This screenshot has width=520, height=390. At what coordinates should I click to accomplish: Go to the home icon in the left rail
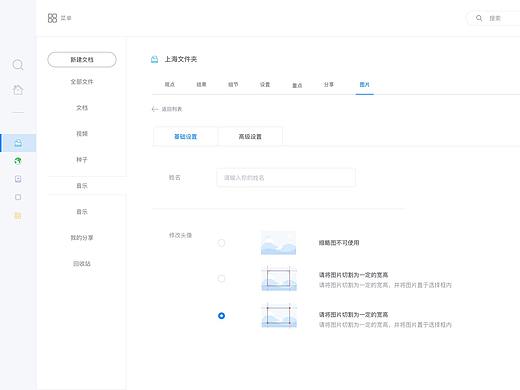pyautogui.click(x=18, y=89)
